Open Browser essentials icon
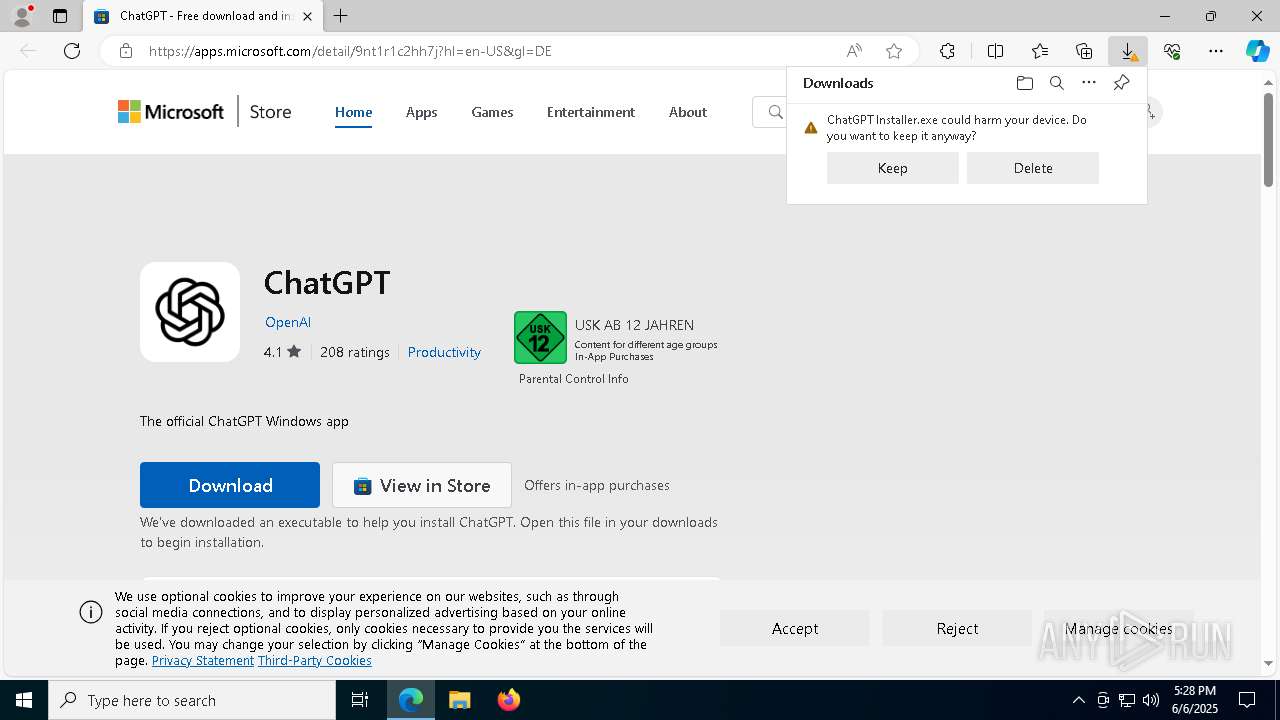The image size is (1280, 720). tap(1172, 51)
